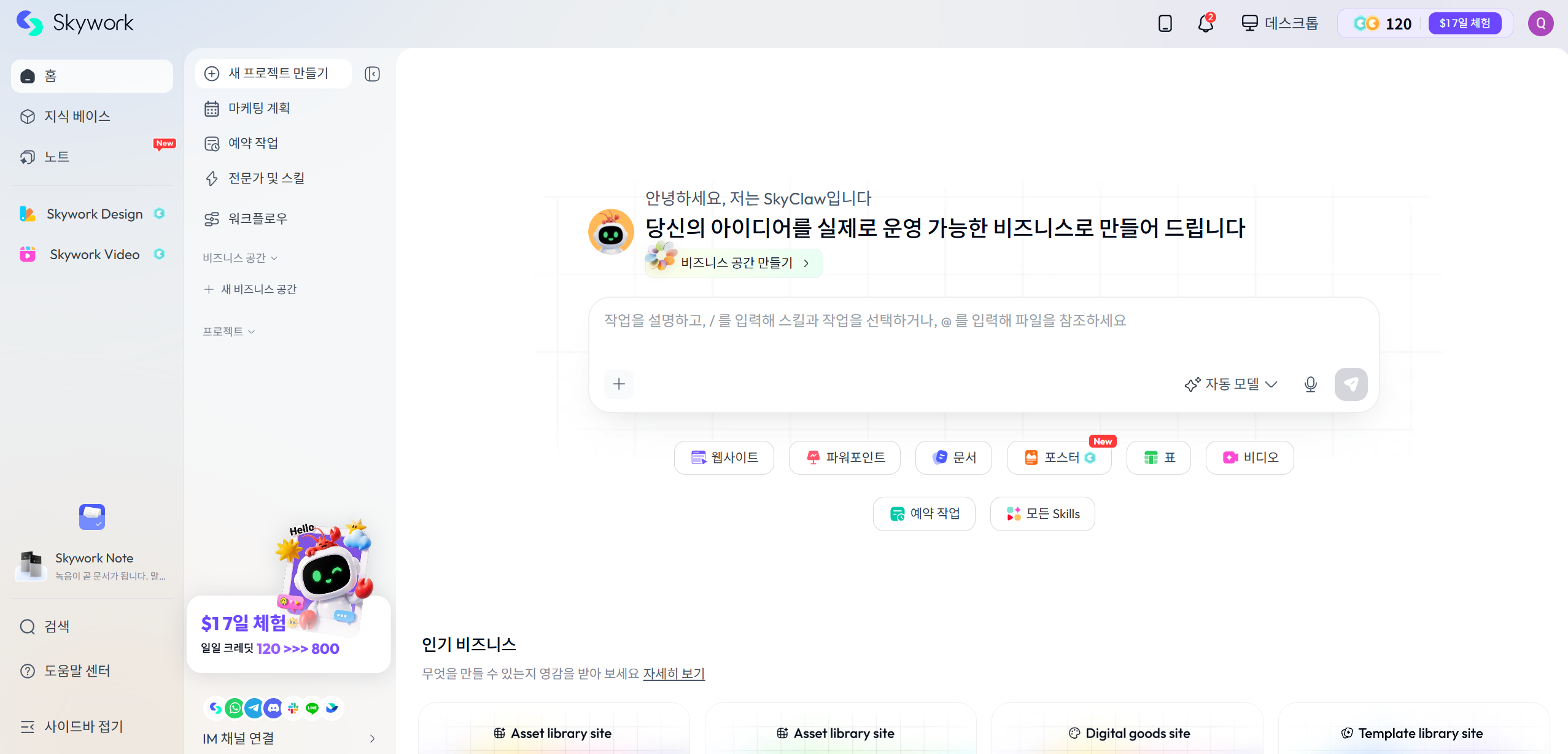Click the send arrow button
The height and width of the screenshot is (754, 1568).
(x=1351, y=384)
